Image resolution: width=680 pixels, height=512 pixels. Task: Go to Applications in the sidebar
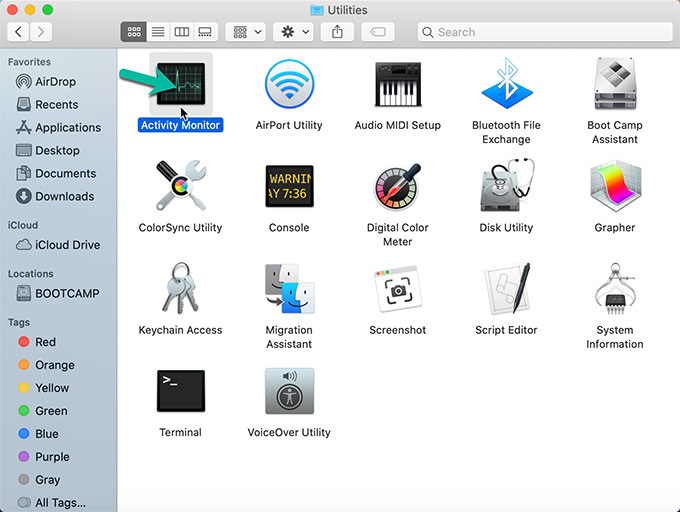click(67, 127)
